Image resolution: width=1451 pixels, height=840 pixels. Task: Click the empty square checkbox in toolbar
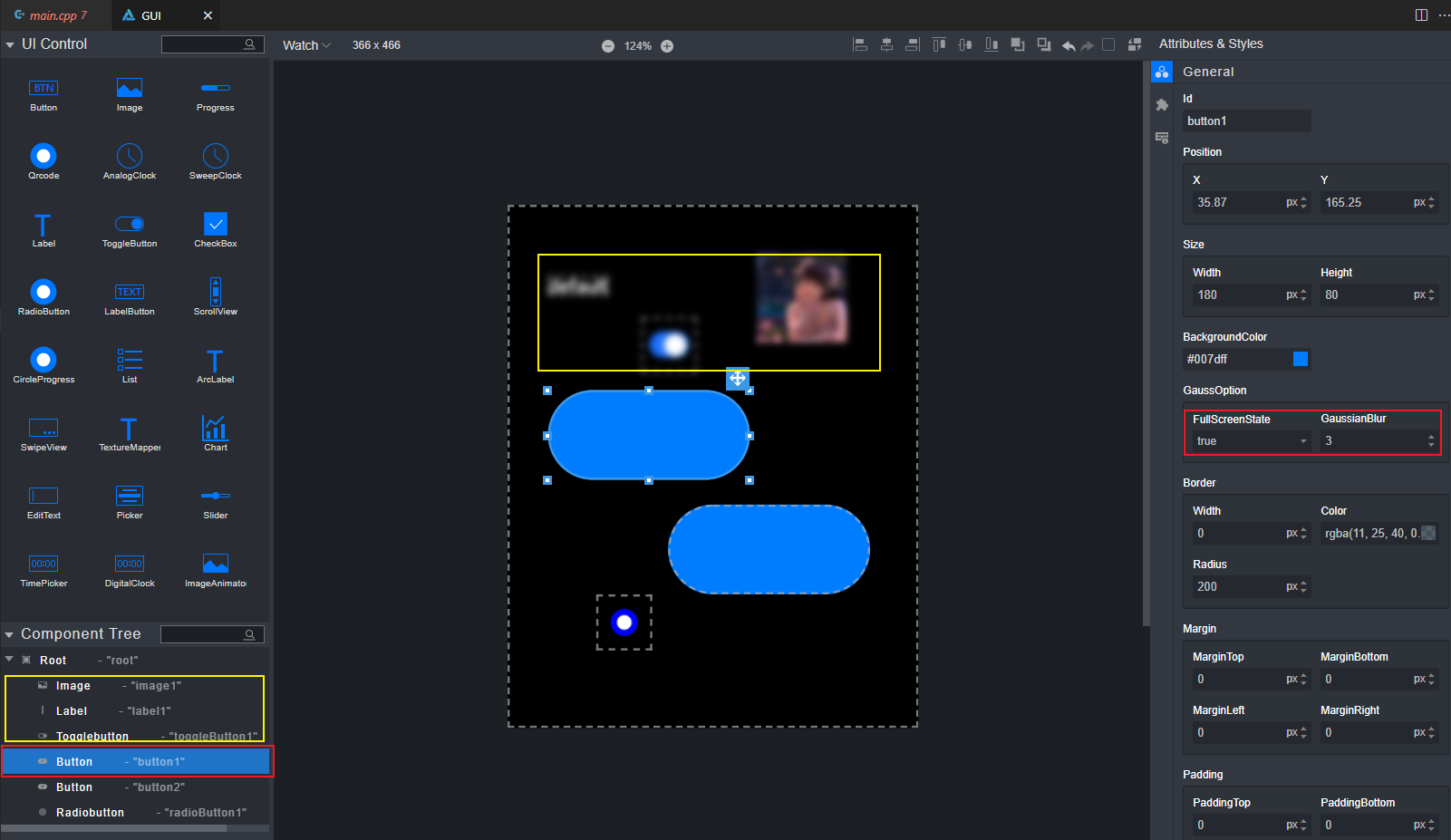(1108, 45)
